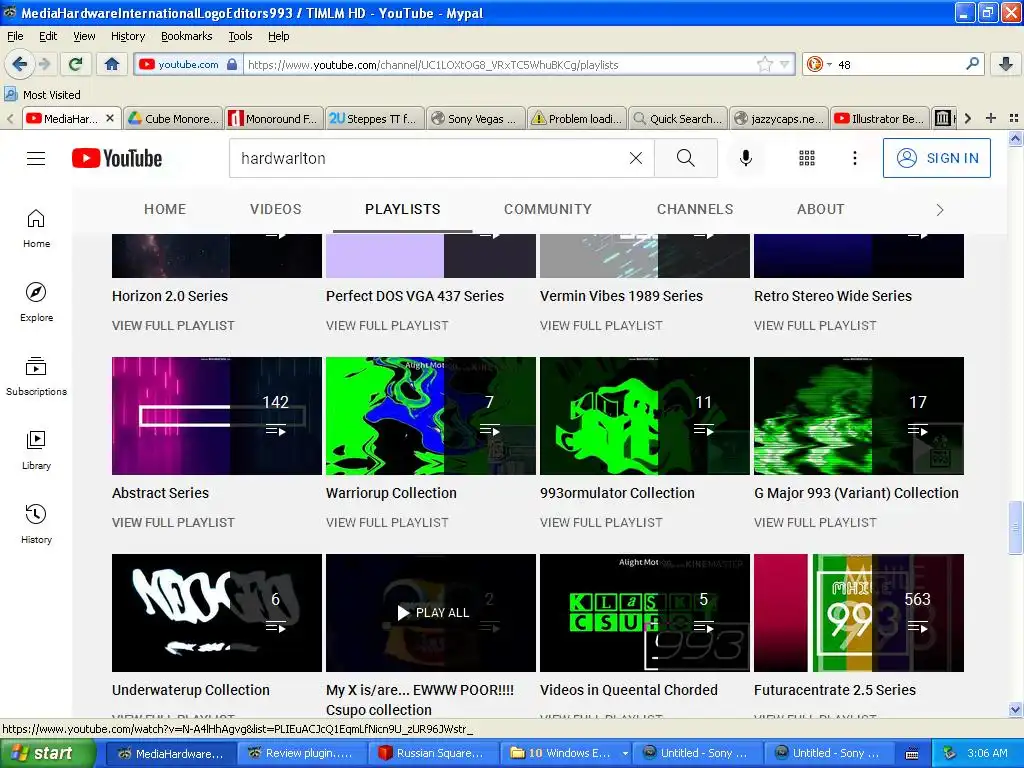The height and width of the screenshot is (768, 1024).
Task: Show more channel tabs with chevron
Action: click(x=940, y=210)
